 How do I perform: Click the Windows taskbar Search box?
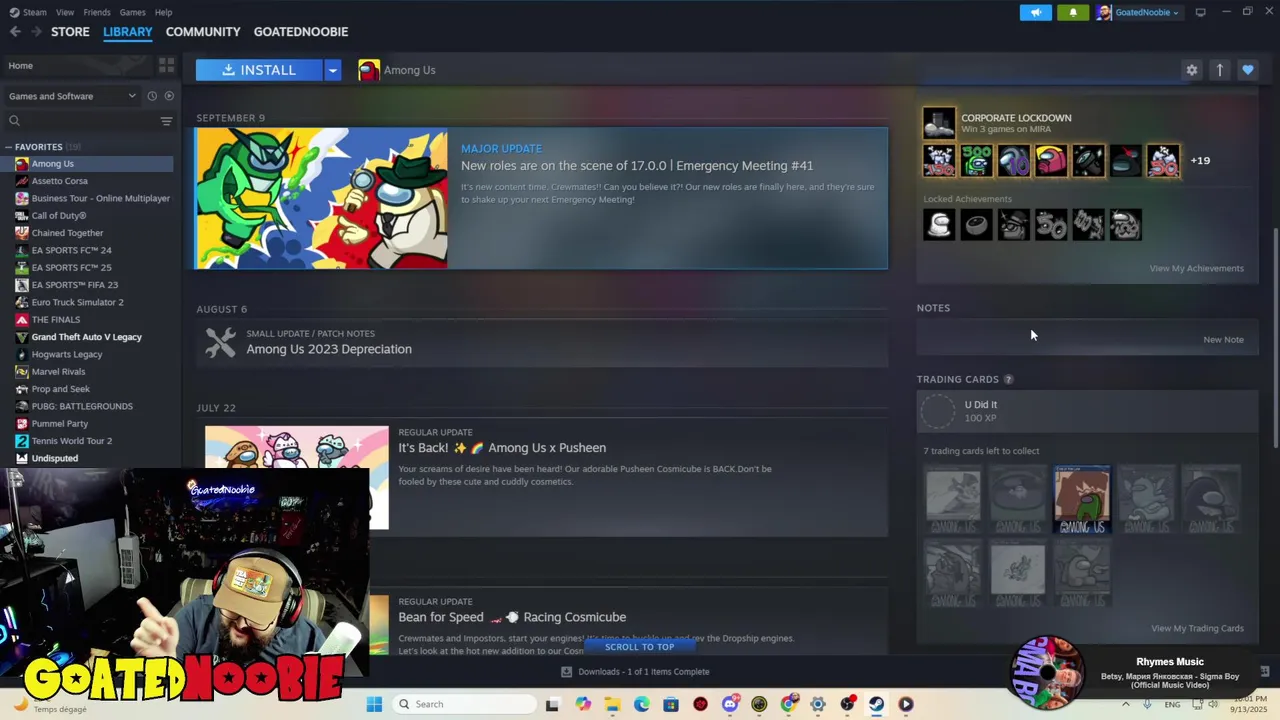462,704
